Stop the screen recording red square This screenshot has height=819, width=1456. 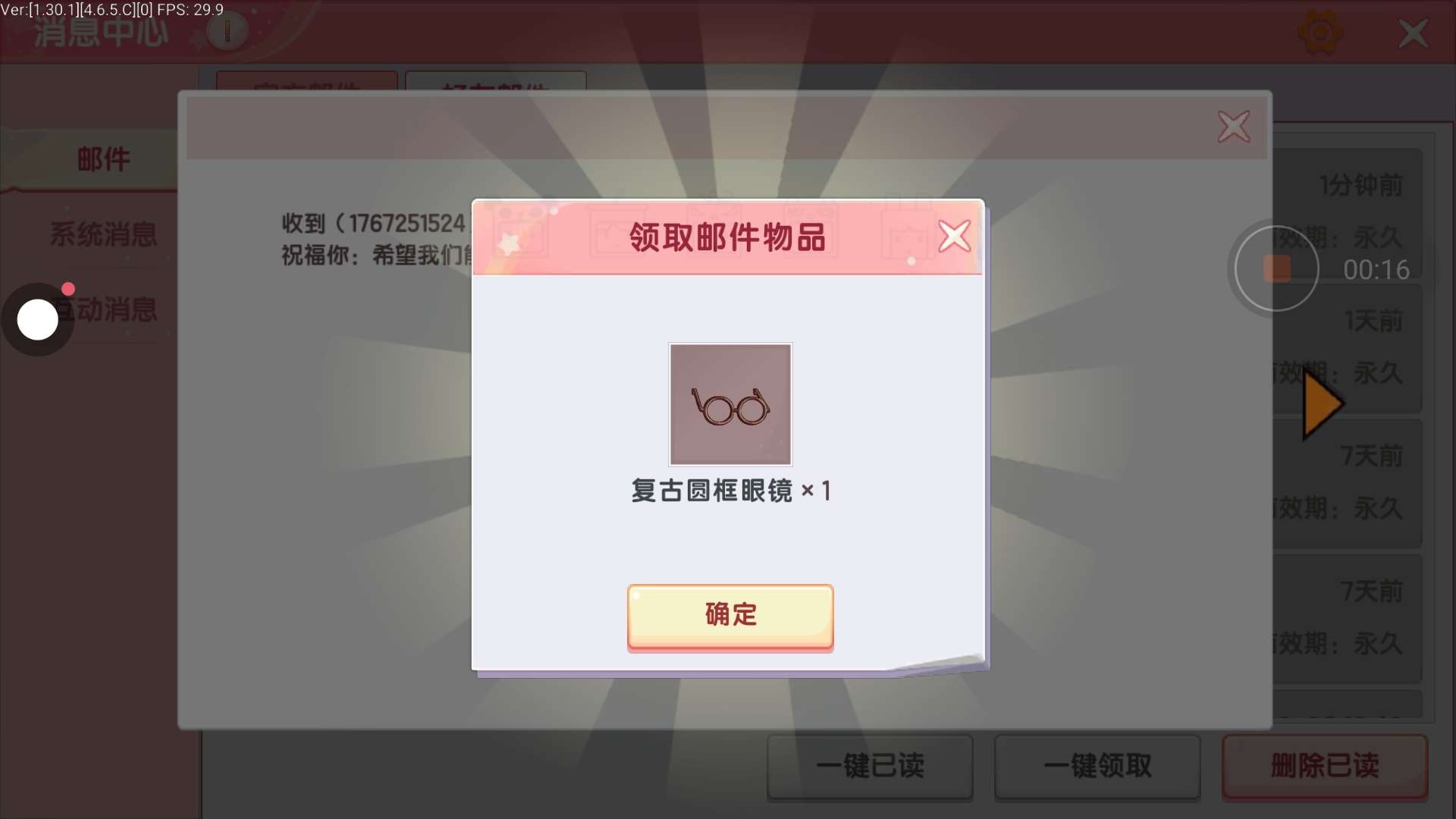1277,269
